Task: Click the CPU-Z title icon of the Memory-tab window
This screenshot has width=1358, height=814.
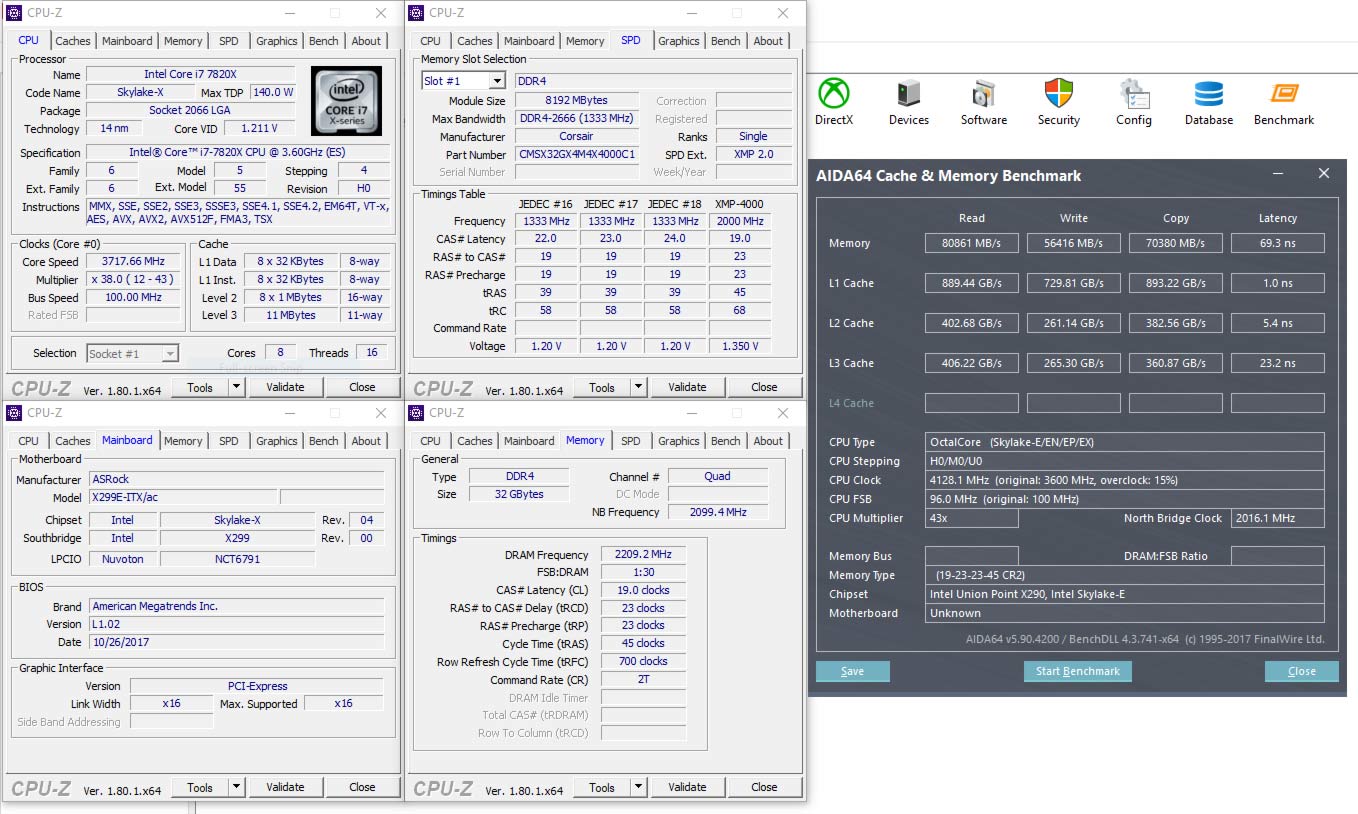Action: (417, 413)
